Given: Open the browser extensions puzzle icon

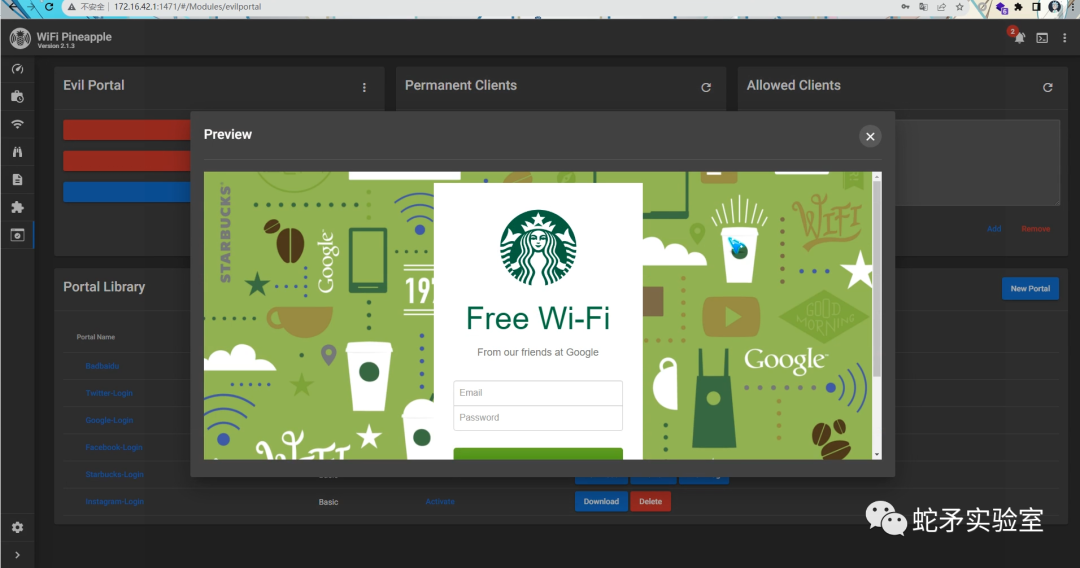Looking at the screenshot, I should point(1019,7).
